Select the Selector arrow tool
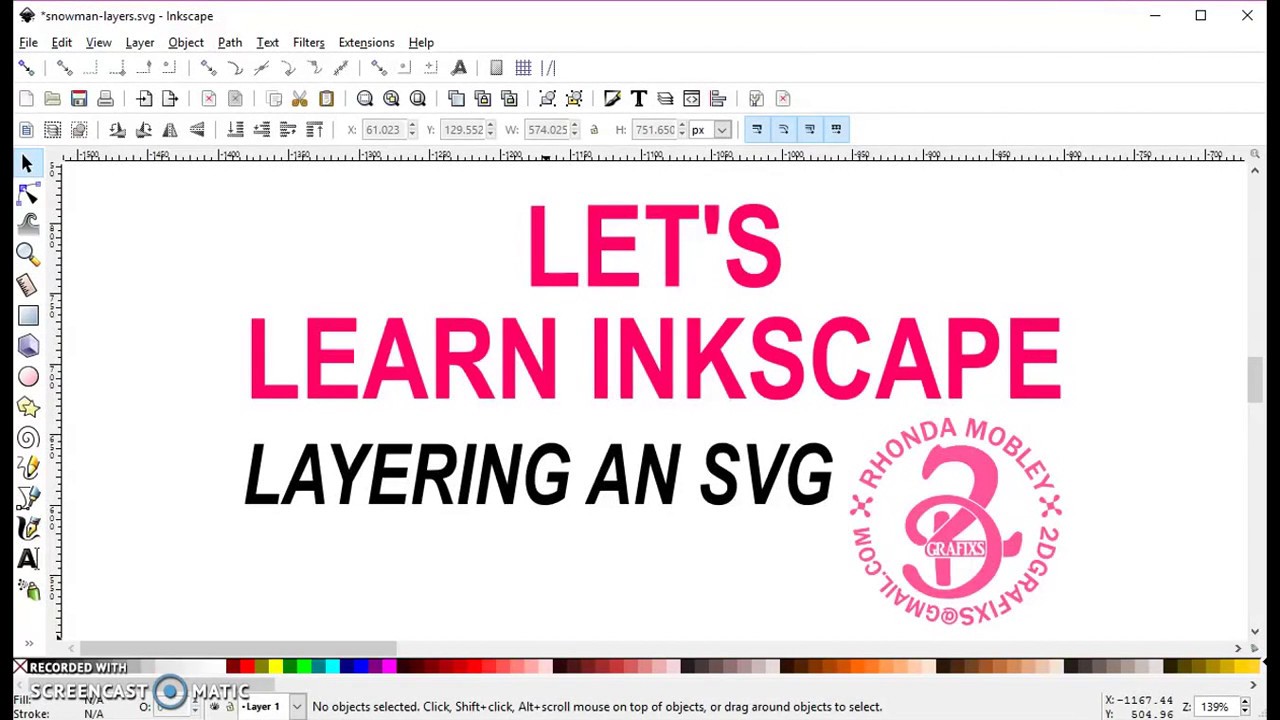This screenshot has width=1280, height=720. (27, 163)
